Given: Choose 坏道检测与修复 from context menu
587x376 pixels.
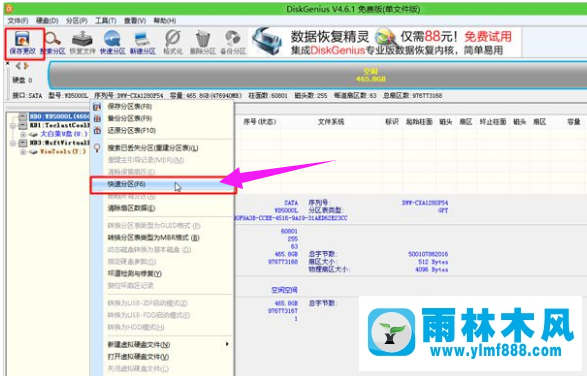Looking at the screenshot, I should pyautogui.click(x=162, y=274).
